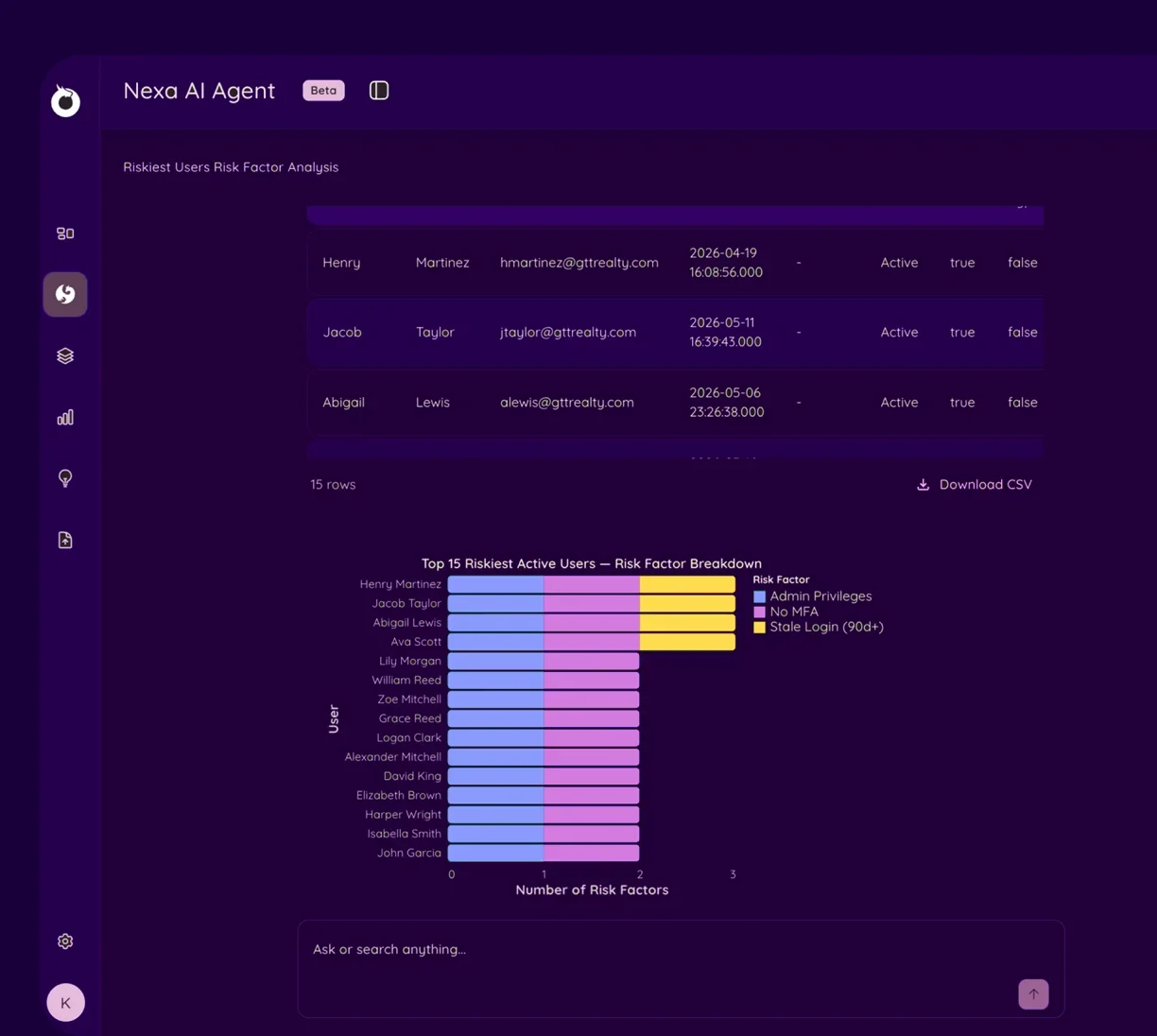
Task: Click the Lewis last name cell
Action: click(433, 403)
